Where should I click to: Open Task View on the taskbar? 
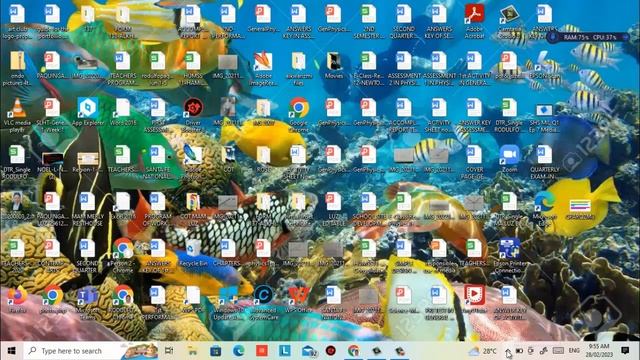click(x=169, y=351)
